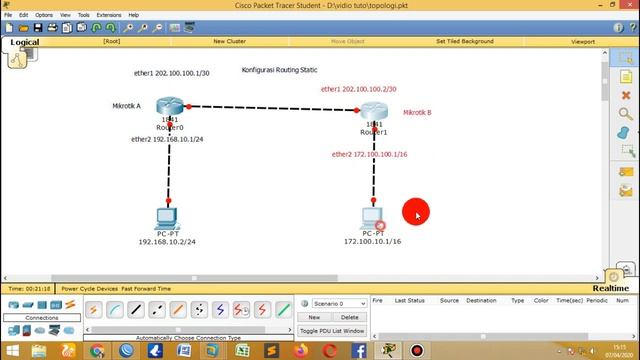Activate the Inspect magnifier tool

tap(625, 114)
